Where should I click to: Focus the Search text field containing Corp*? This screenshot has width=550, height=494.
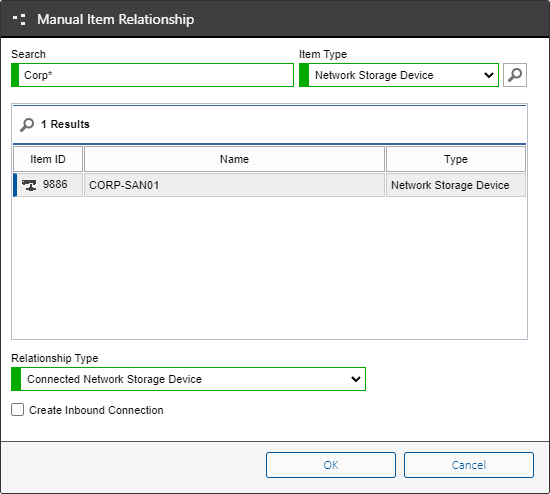point(153,75)
